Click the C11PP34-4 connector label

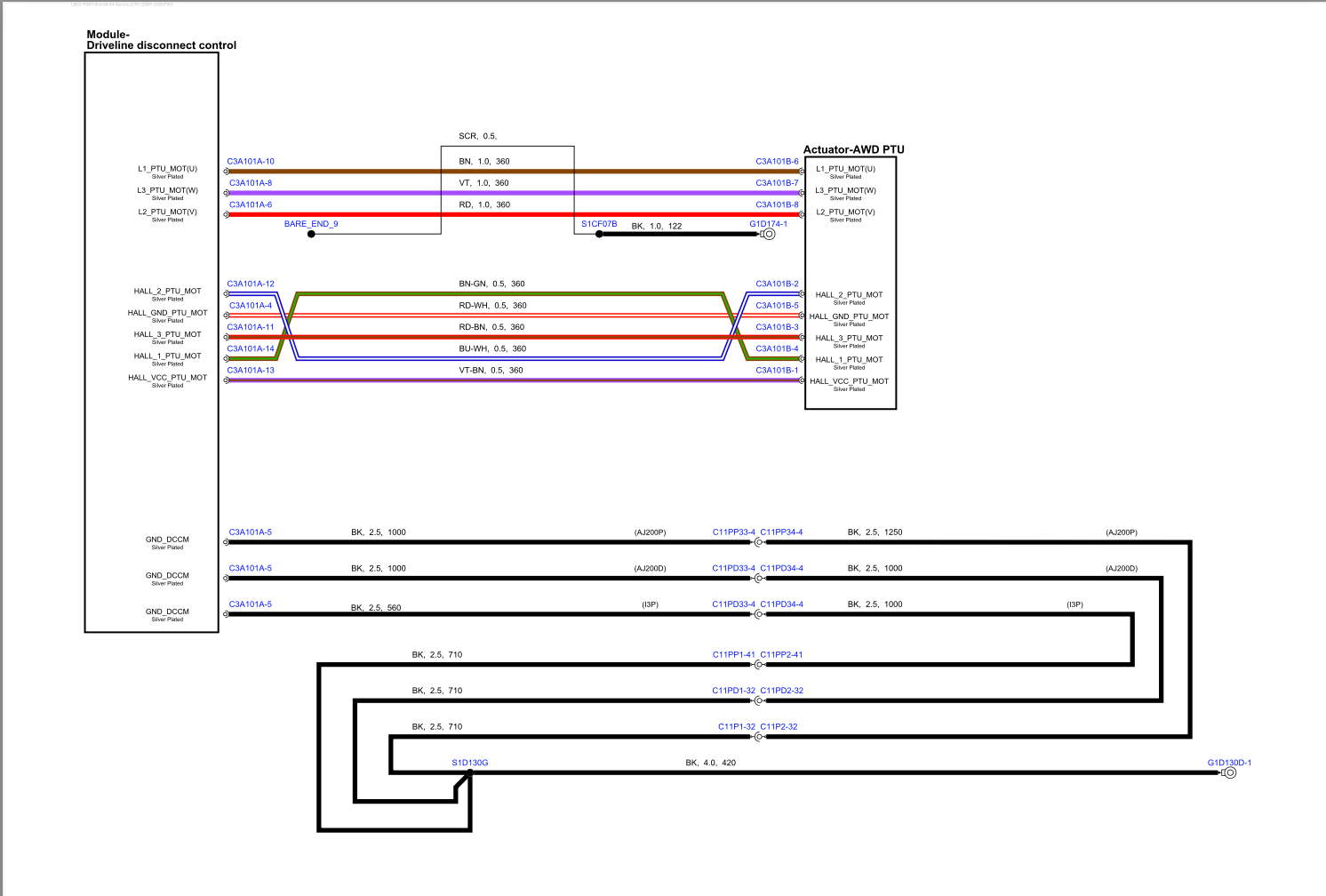[781, 532]
